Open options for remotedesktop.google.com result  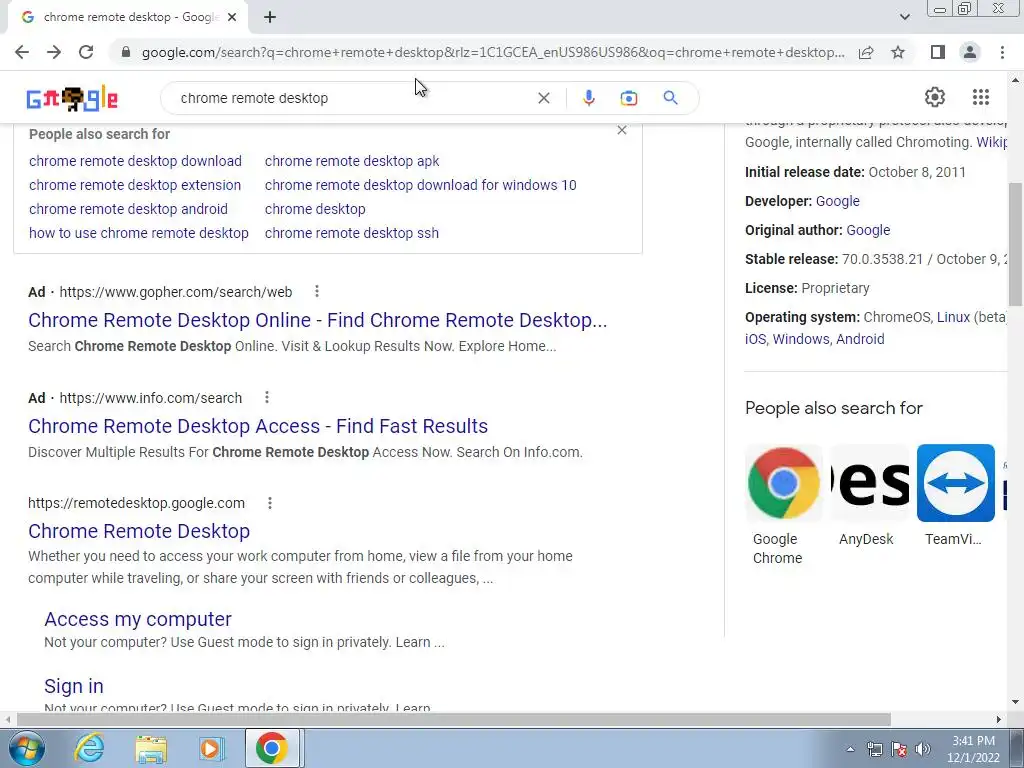coord(270,503)
